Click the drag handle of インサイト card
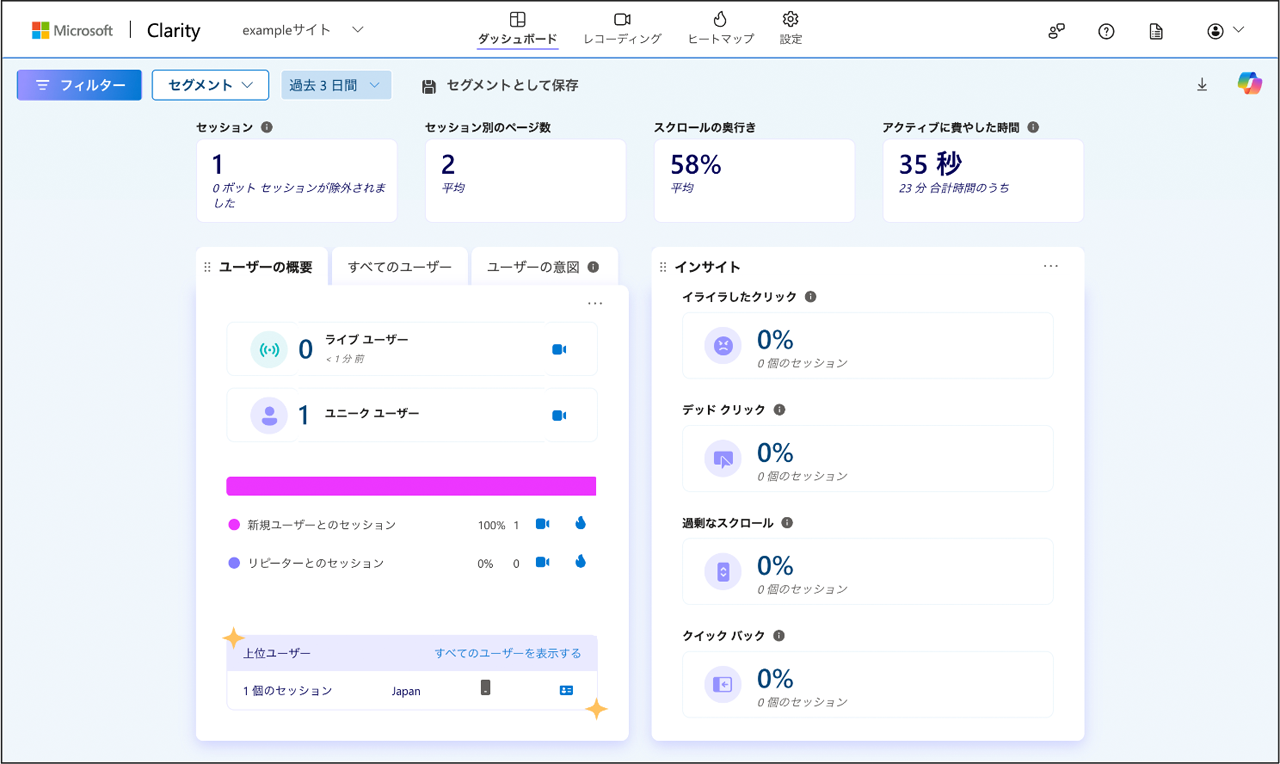This screenshot has width=1280, height=764. [663, 267]
